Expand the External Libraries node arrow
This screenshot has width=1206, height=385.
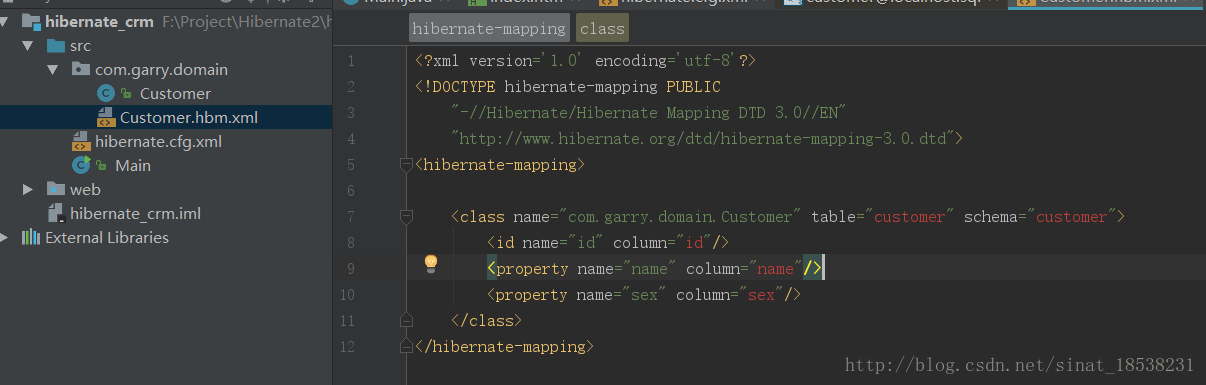(x=5, y=237)
